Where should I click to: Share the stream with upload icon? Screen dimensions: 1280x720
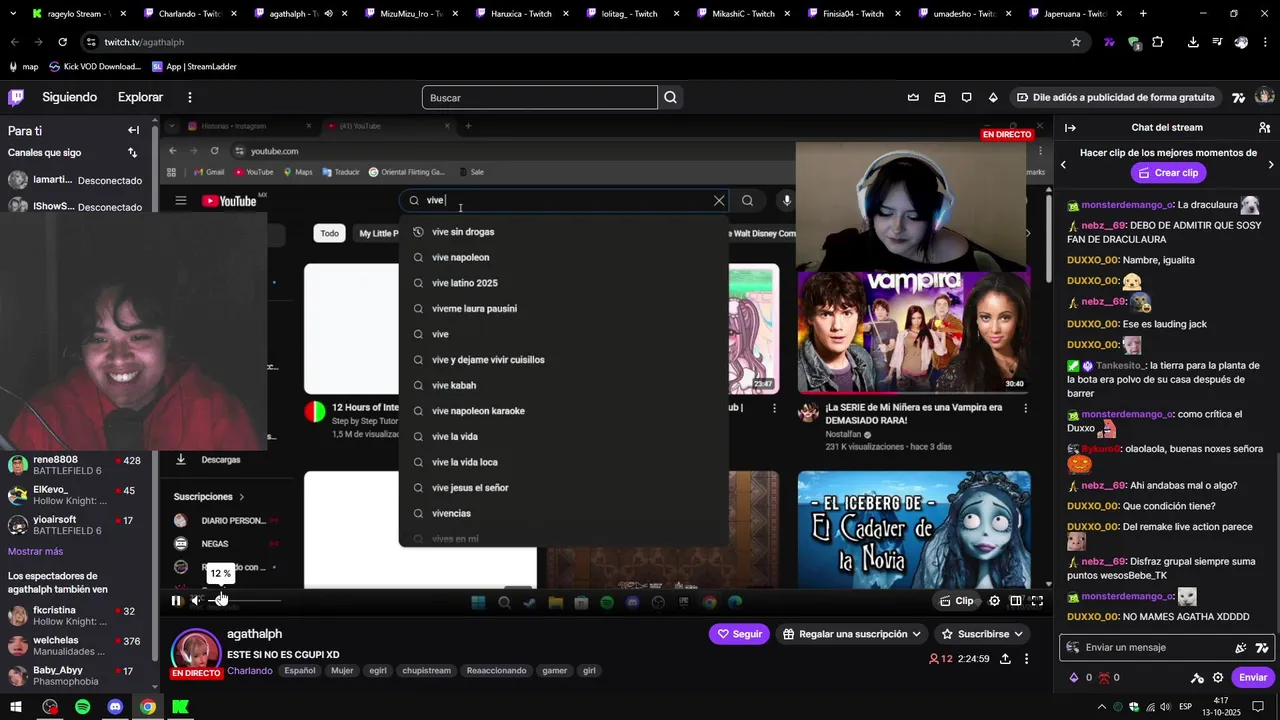[x=1005, y=659]
